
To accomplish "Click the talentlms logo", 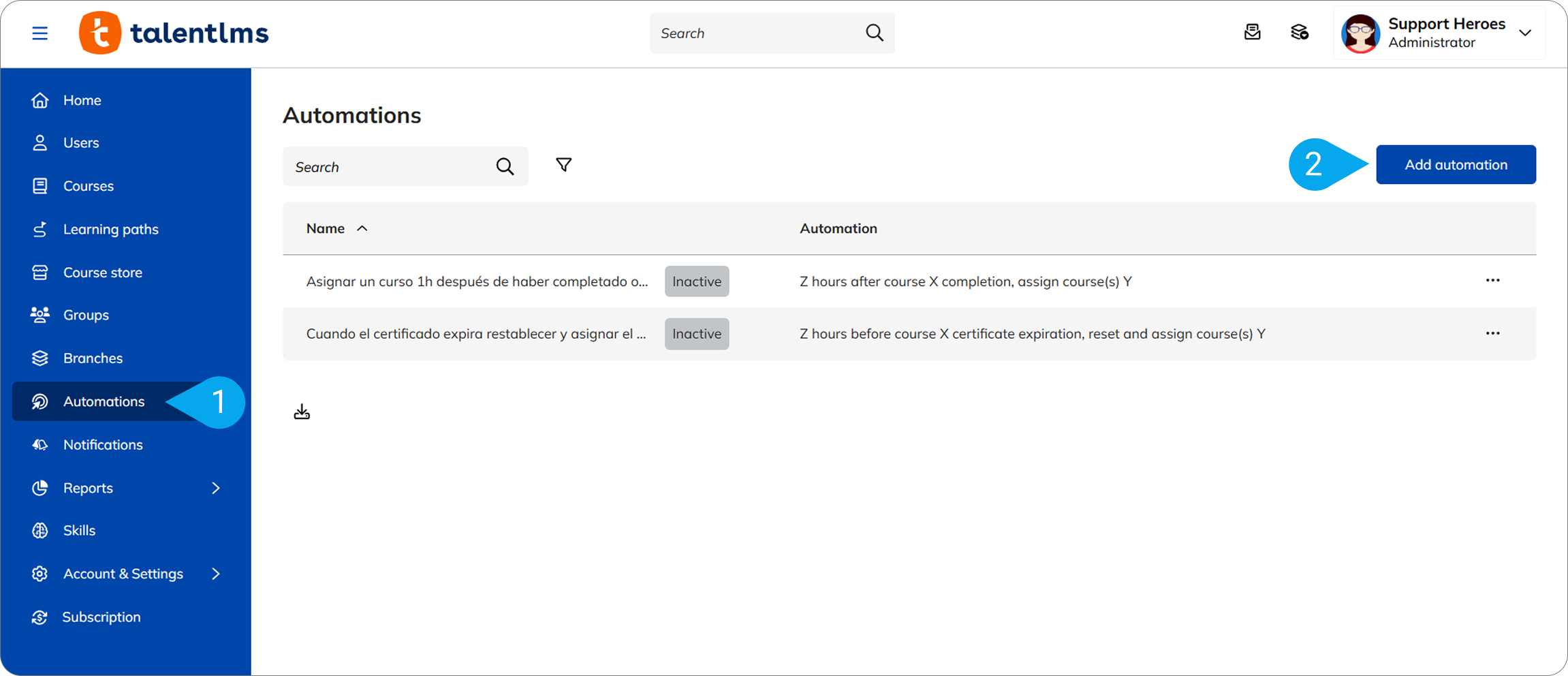I will (174, 33).
